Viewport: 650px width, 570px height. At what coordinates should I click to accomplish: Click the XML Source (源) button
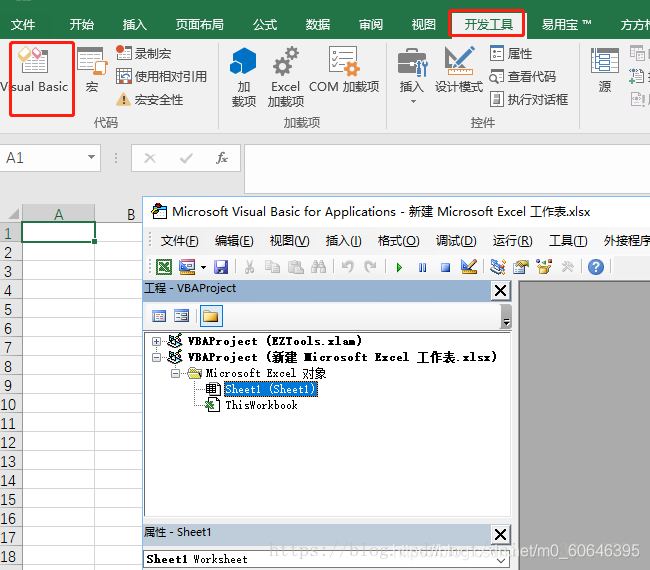pyautogui.click(x=605, y=70)
